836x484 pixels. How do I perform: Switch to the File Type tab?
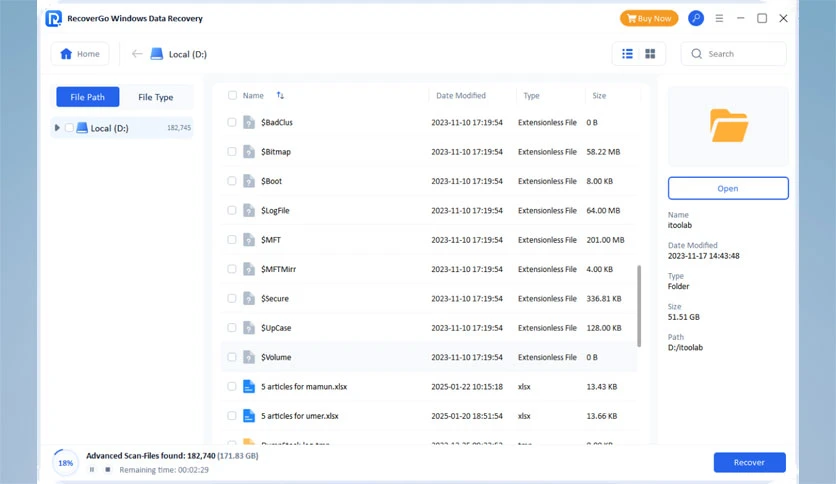coord(156,97)
